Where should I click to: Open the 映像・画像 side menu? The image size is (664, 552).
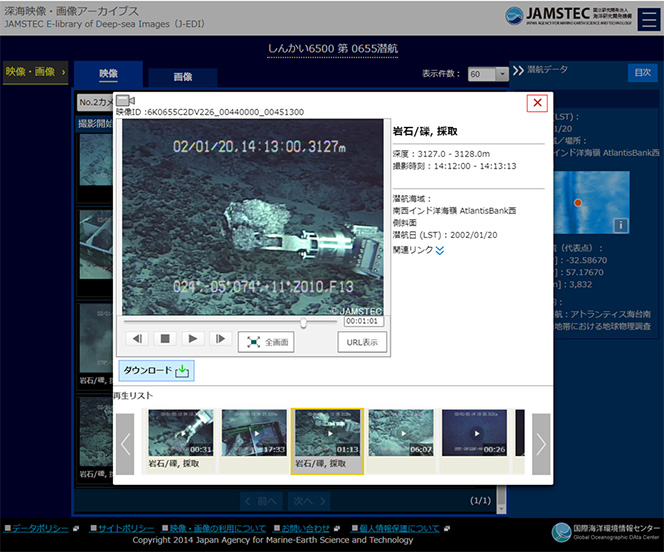pyautogui.click(x=36, y=72)
